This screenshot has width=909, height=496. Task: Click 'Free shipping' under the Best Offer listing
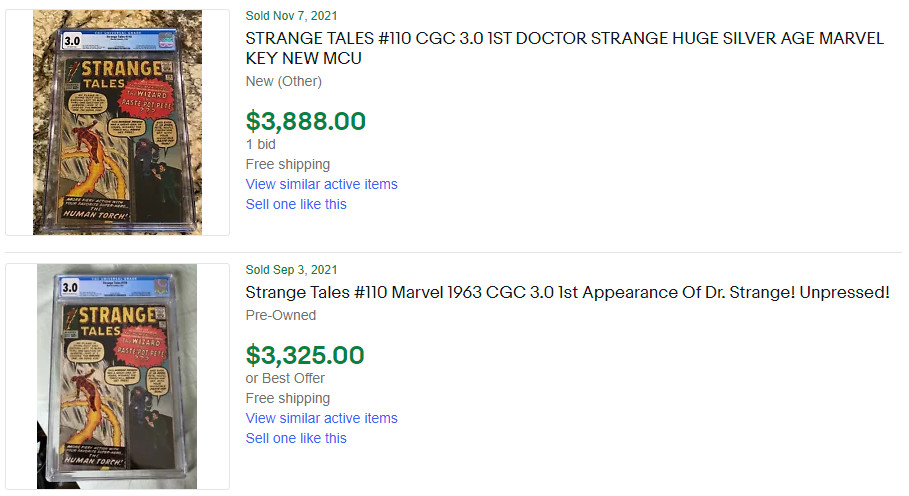pos(287,398)
